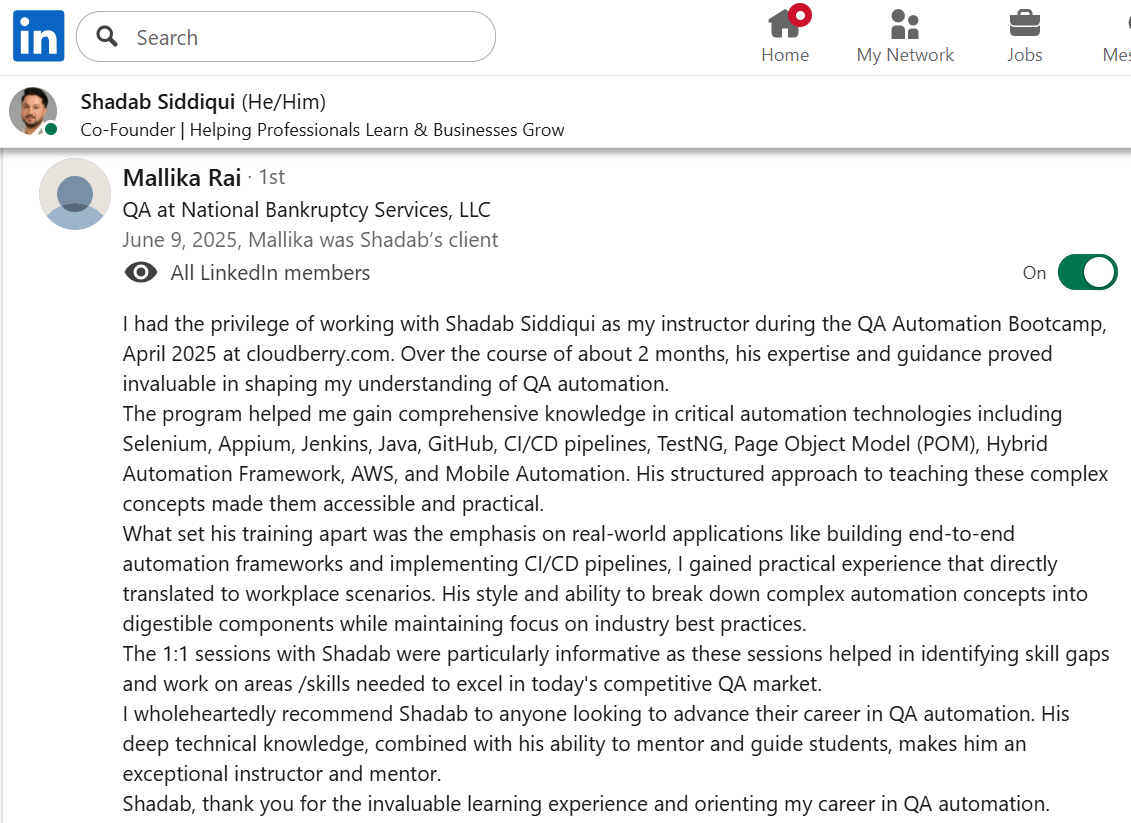Select the "Jobs" text label

click(1024, 55)
